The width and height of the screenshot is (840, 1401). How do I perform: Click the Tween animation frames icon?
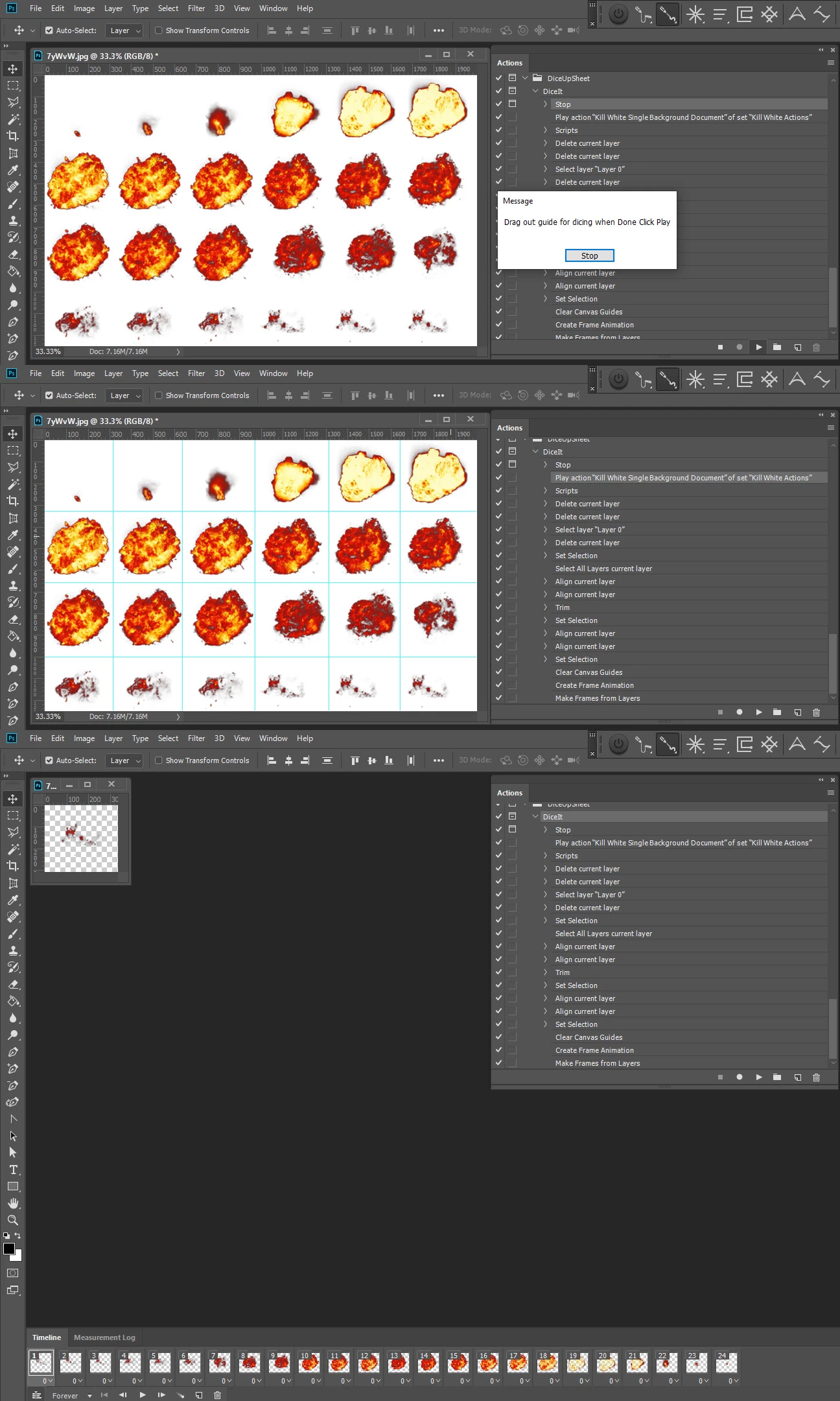[181, 1395]
